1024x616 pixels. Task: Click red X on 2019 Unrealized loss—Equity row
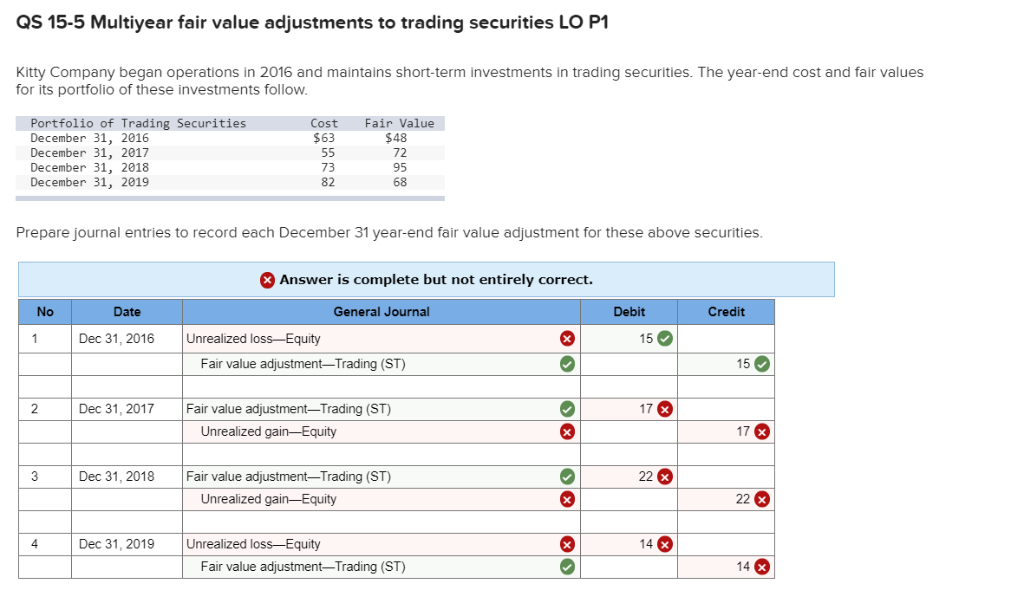coord(568,544)
